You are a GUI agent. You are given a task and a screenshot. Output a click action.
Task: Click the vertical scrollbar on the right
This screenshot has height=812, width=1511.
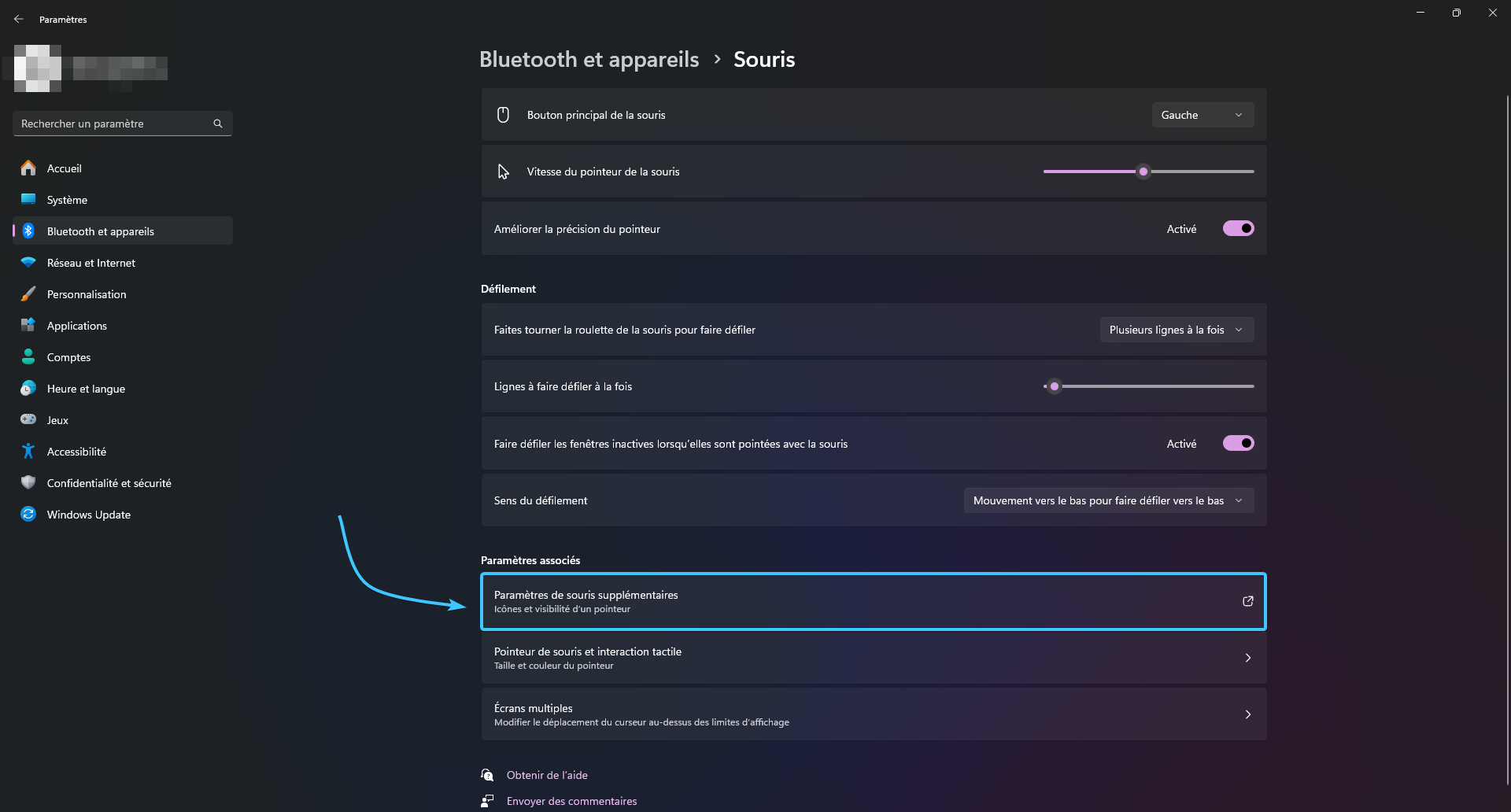point(1507,441)
